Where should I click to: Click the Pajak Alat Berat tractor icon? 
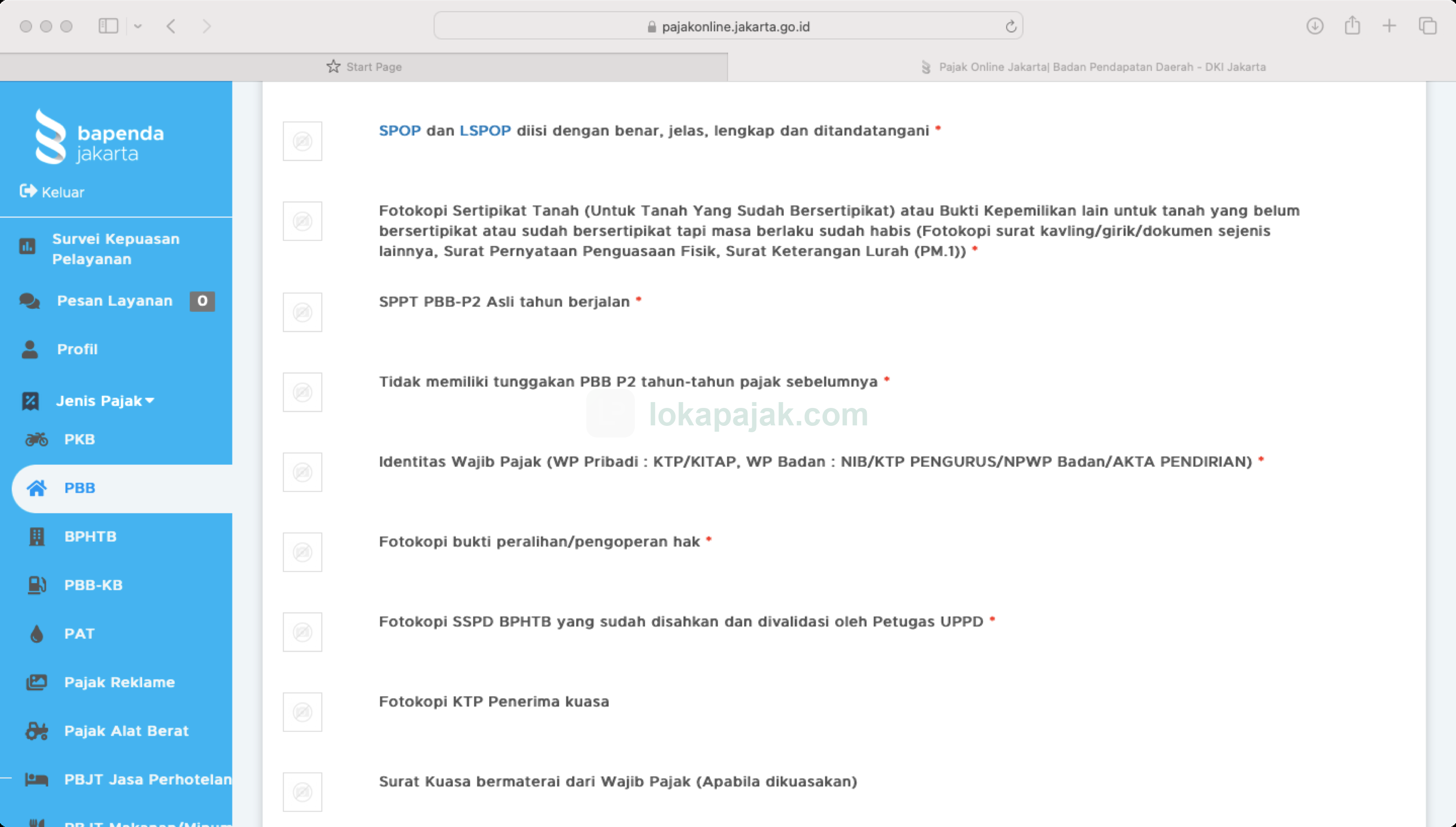37,731
